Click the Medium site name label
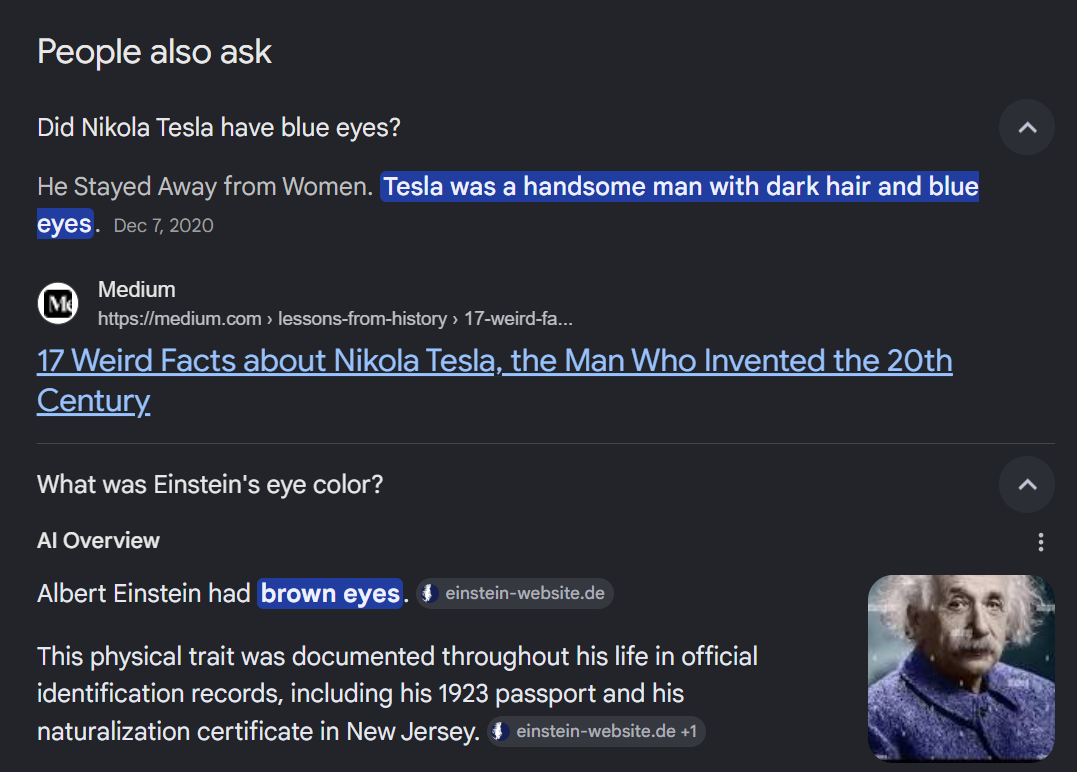This screenshot has width=1077, height=772. (137, 290)
